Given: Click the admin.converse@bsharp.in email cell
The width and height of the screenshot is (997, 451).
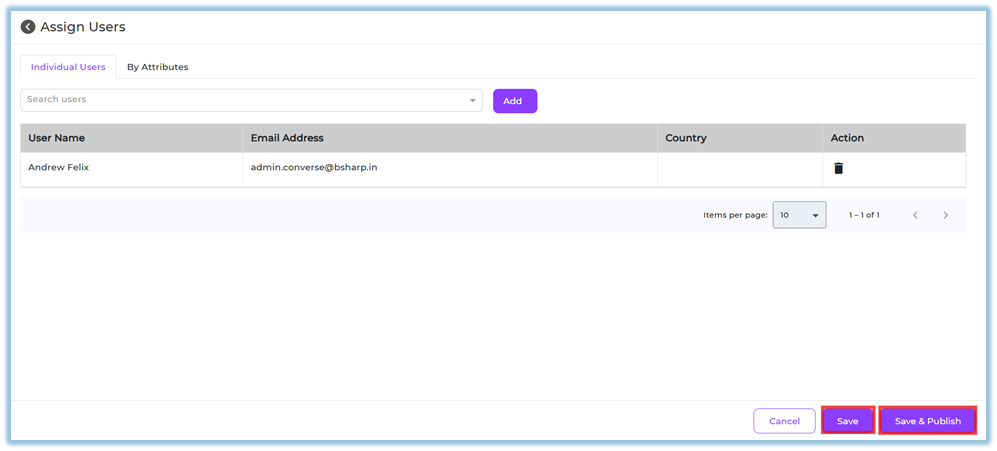Looking at the screenshot, I should (314, 167).
